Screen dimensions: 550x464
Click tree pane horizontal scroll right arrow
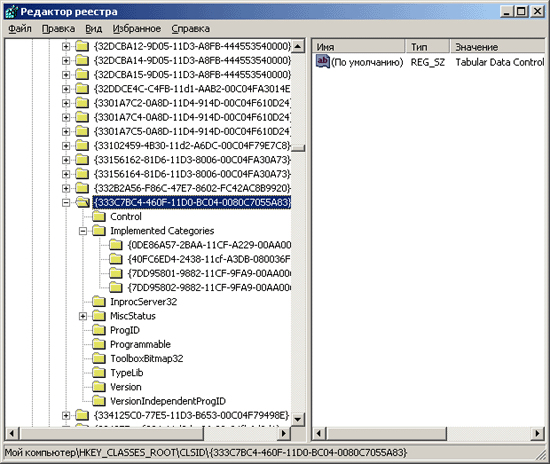coord(284,433)
